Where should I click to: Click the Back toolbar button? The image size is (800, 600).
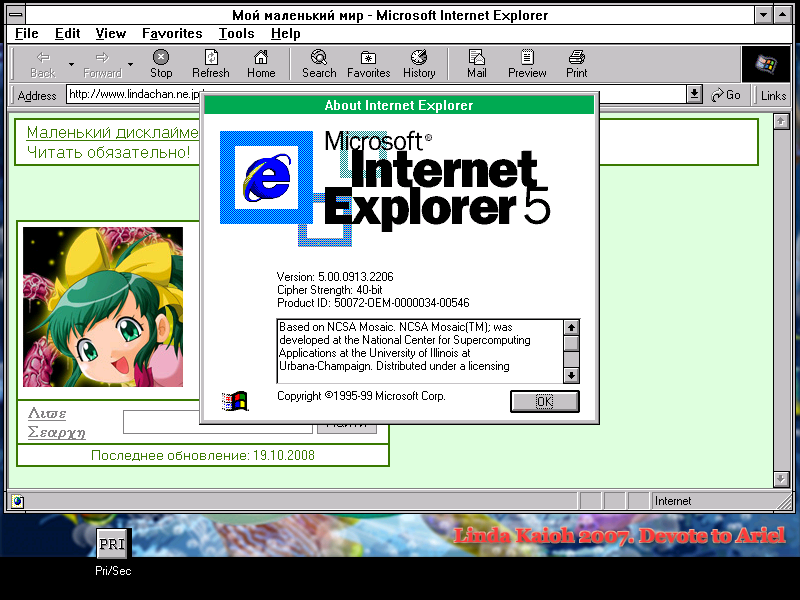point(42,64)
